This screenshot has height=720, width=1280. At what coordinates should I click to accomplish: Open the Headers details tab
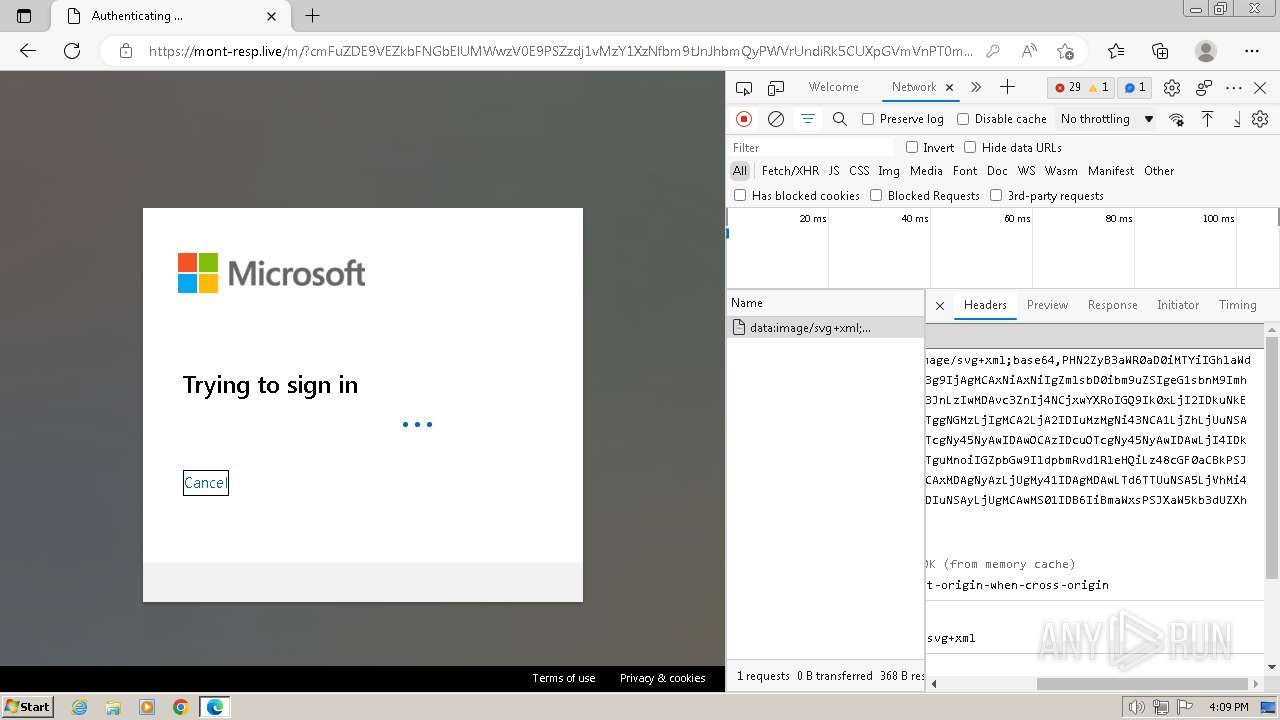click(x=985, y=305)
